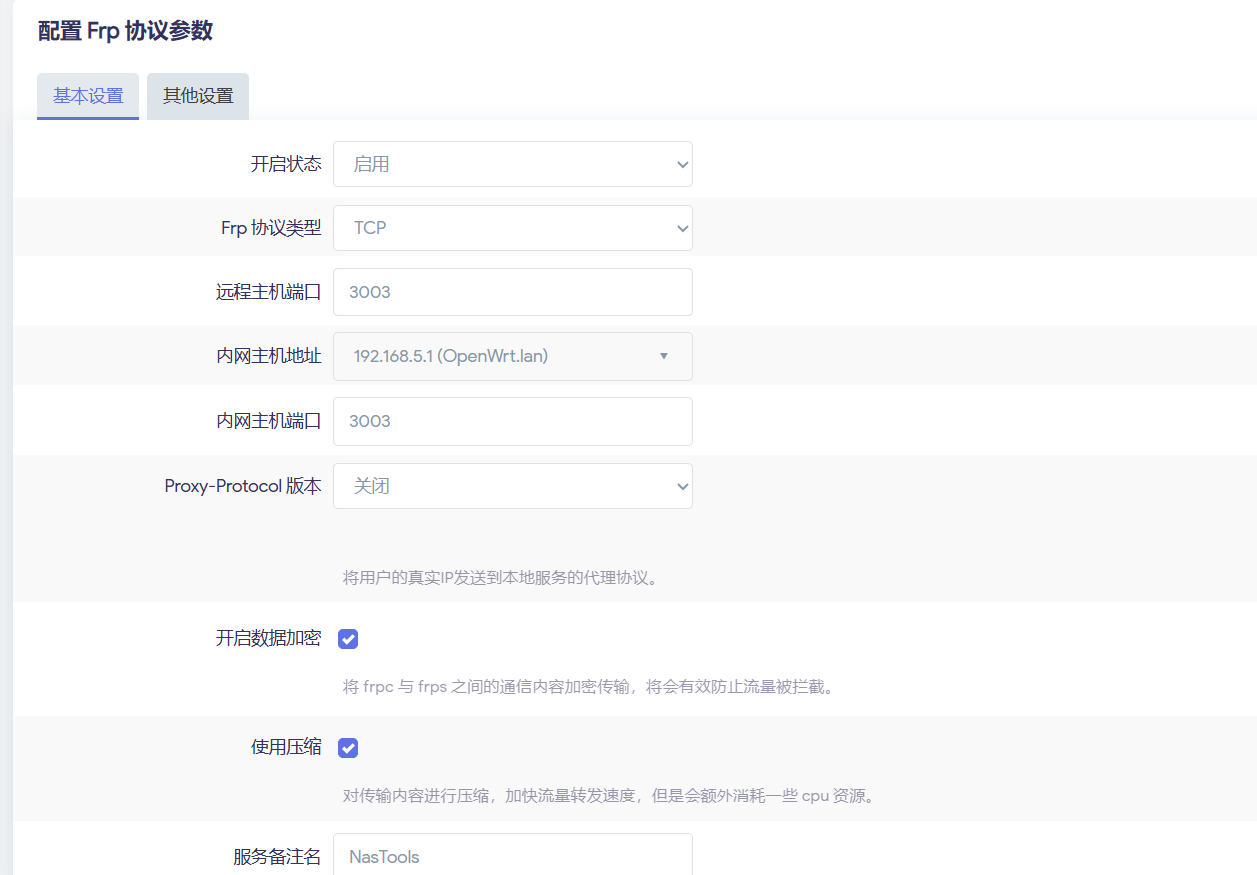Uncheck the 开启数据加密 checkbox
The width and height of the screenshot is (1257, 875).
[x=348, y=639]
